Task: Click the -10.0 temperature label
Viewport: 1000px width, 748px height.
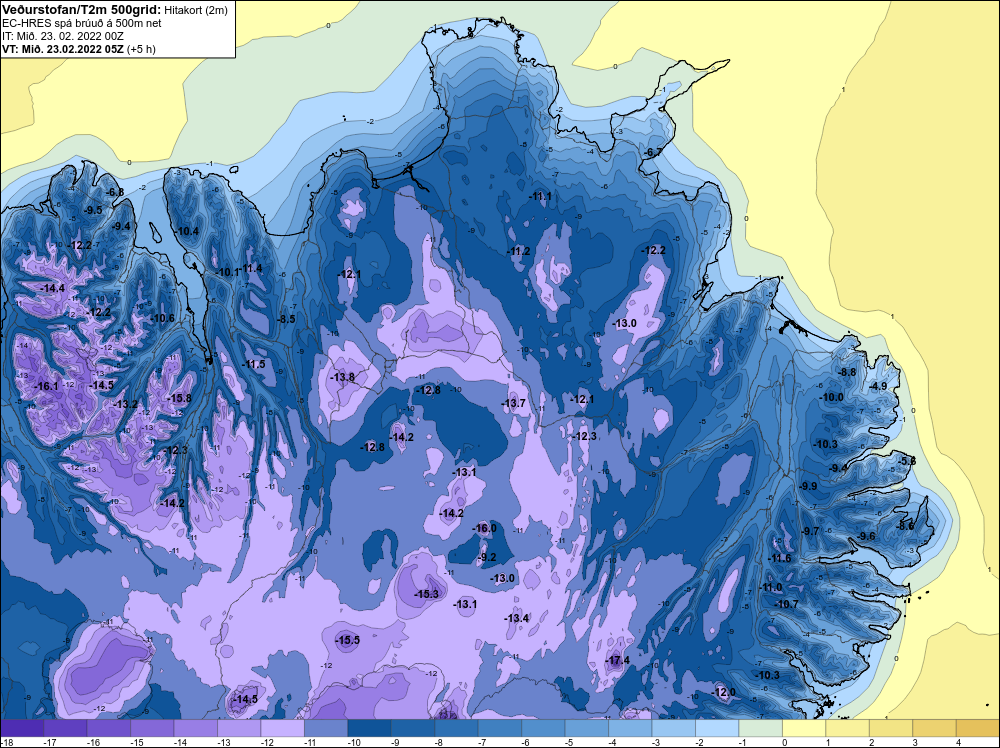Action: pos(831,397)
